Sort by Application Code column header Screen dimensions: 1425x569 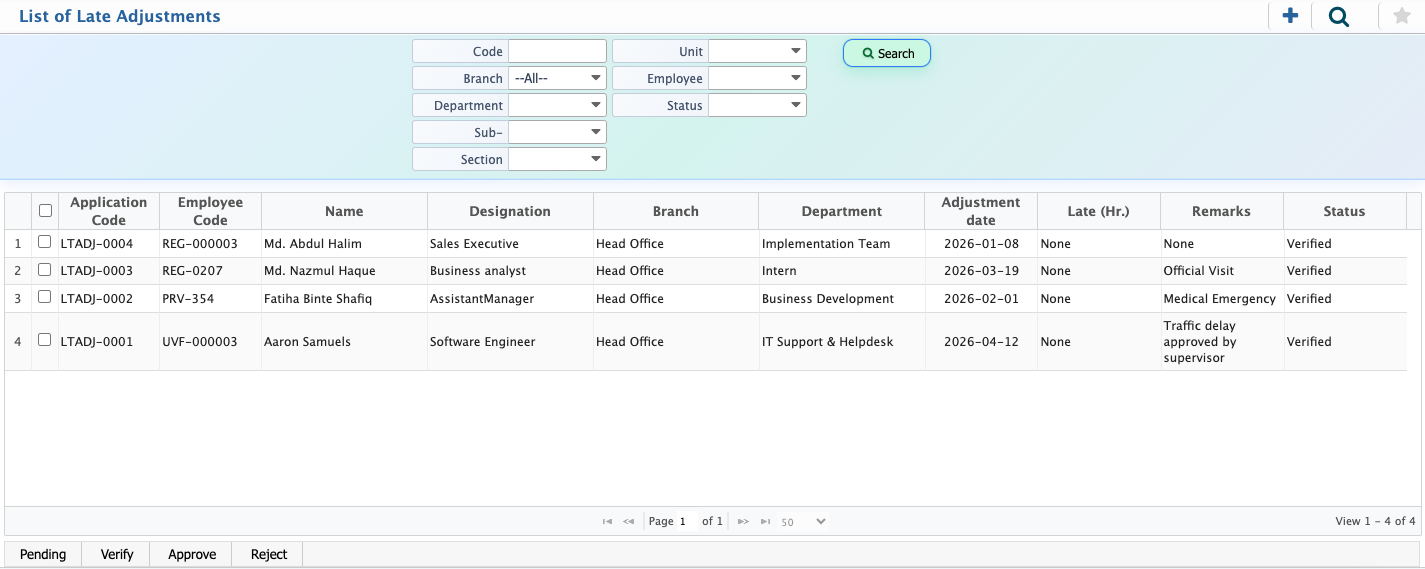(x=109, y=211)
